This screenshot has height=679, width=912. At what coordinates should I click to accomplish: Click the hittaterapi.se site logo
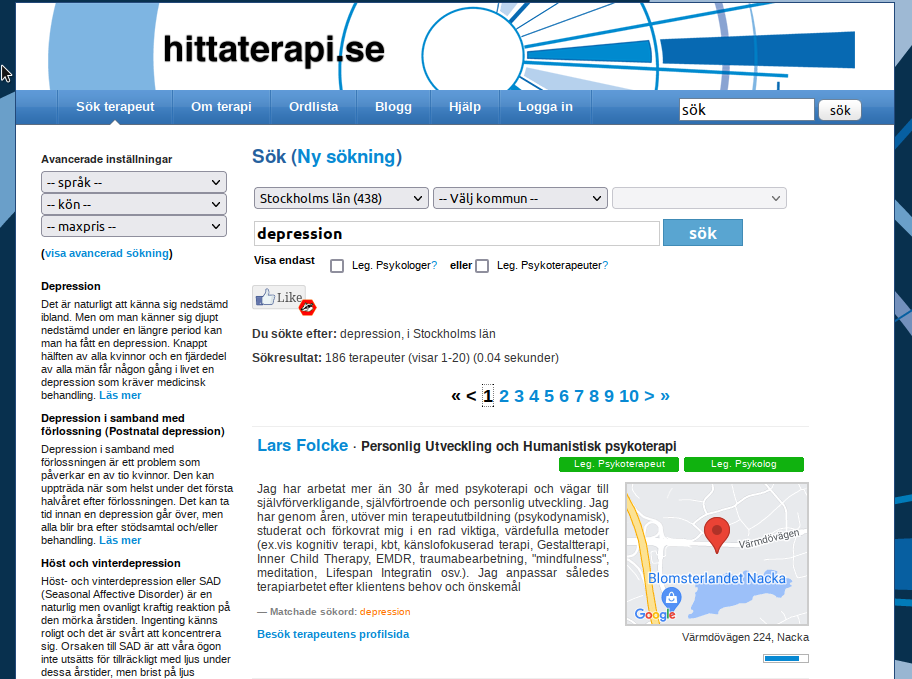tap(273, 49)
